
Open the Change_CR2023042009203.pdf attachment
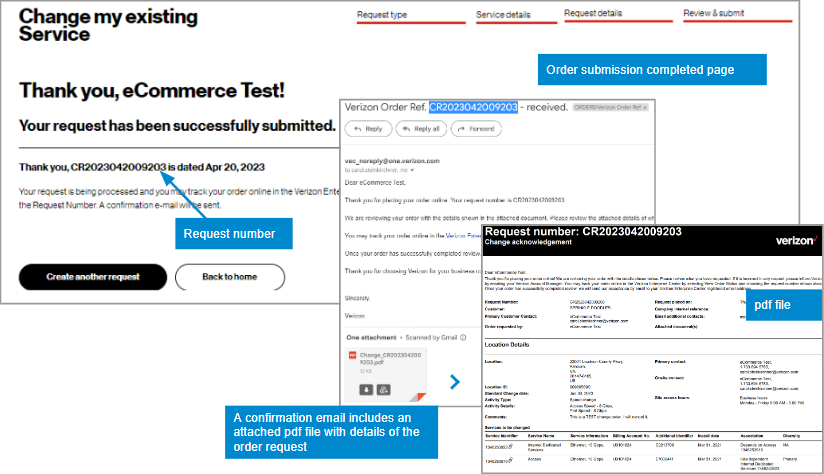[386, 374]
